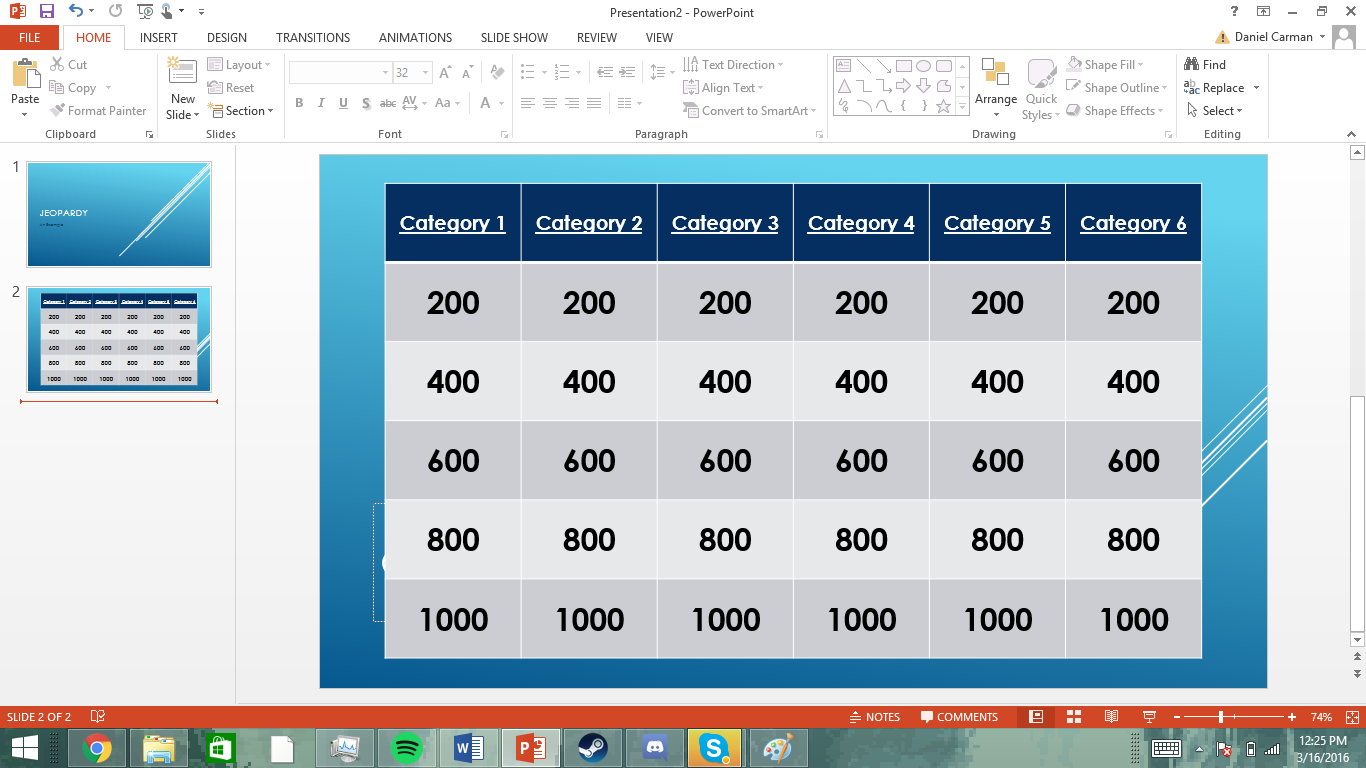Toggle Underline formatting
The width and height of the screenshot is (1366, 768).
pyautogui.click(x=343, y=103)
